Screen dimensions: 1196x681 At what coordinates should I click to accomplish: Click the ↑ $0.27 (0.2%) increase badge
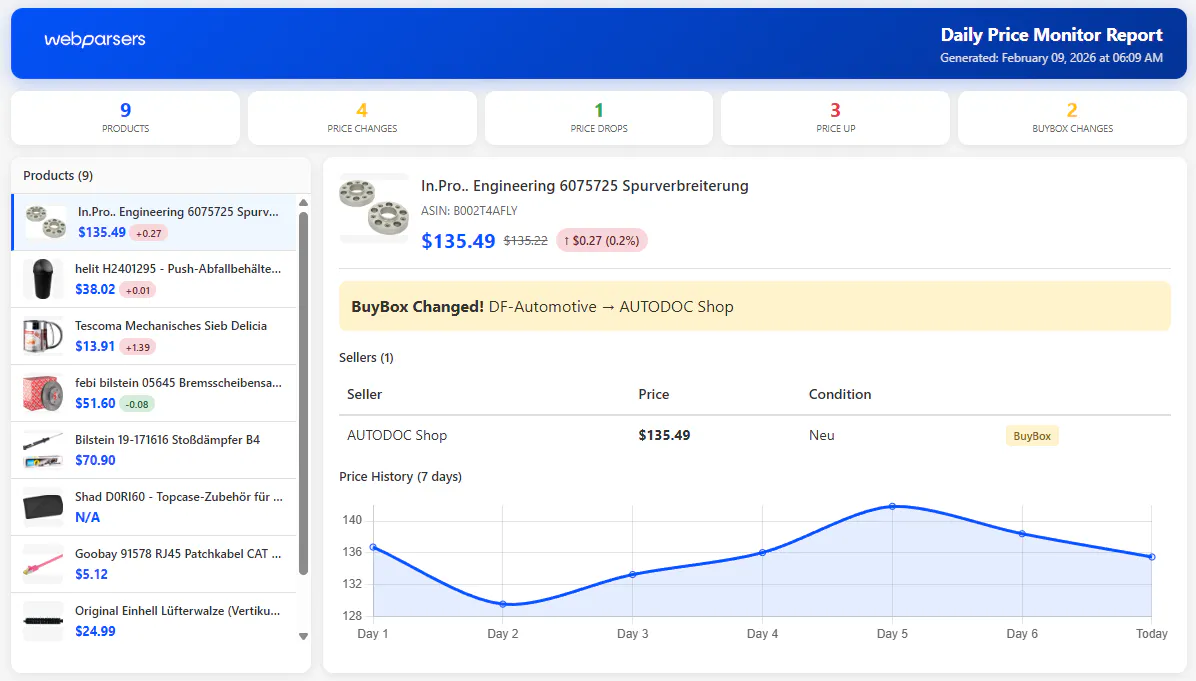point(602,240)
